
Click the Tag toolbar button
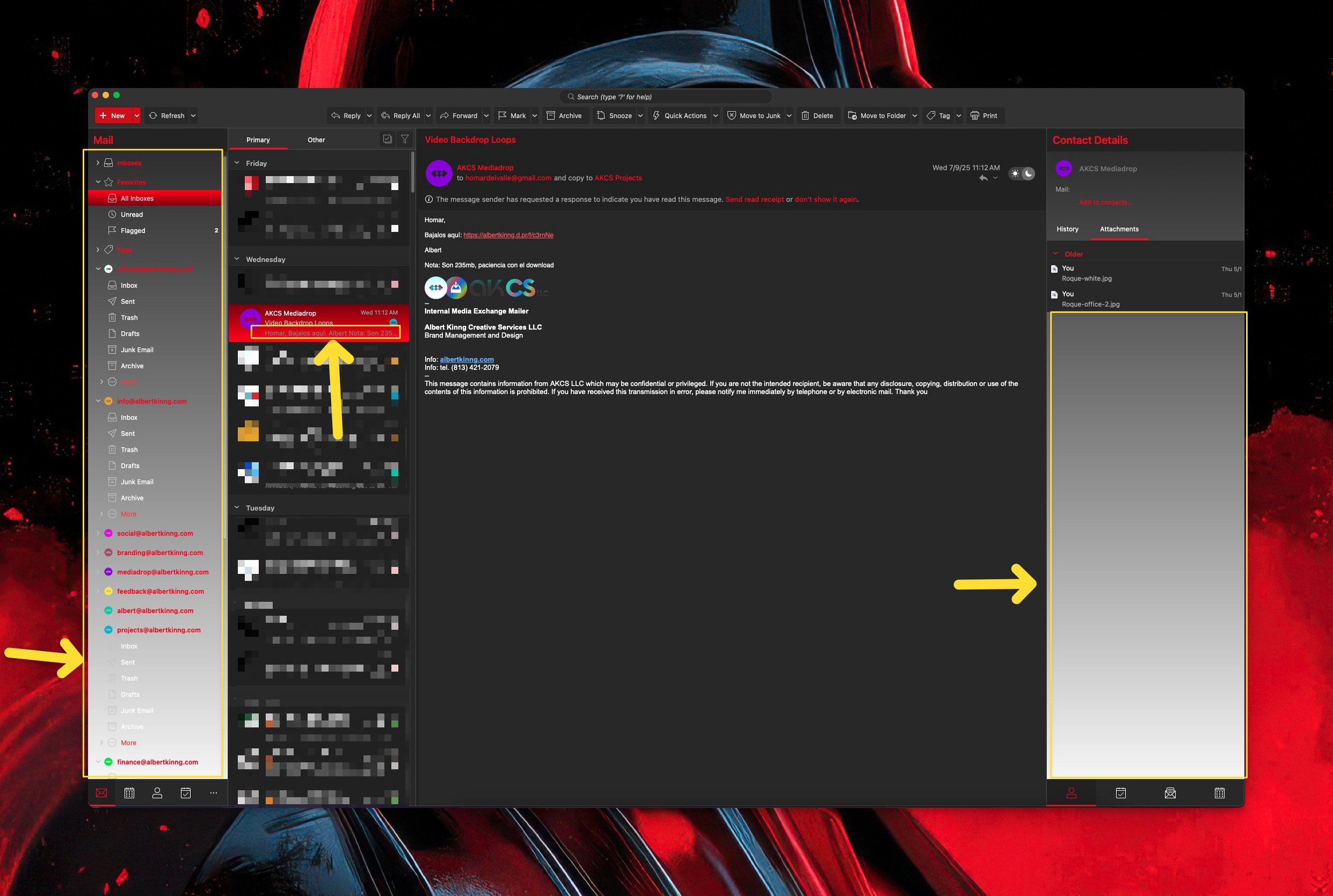(x=938, y=115)
